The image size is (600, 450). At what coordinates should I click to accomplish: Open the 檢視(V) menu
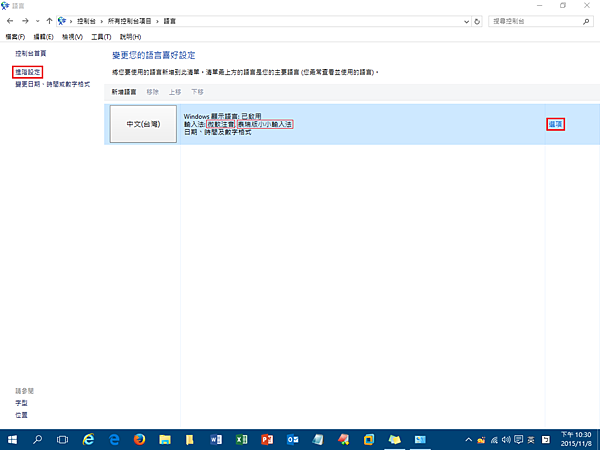click(x=72, y=37)
